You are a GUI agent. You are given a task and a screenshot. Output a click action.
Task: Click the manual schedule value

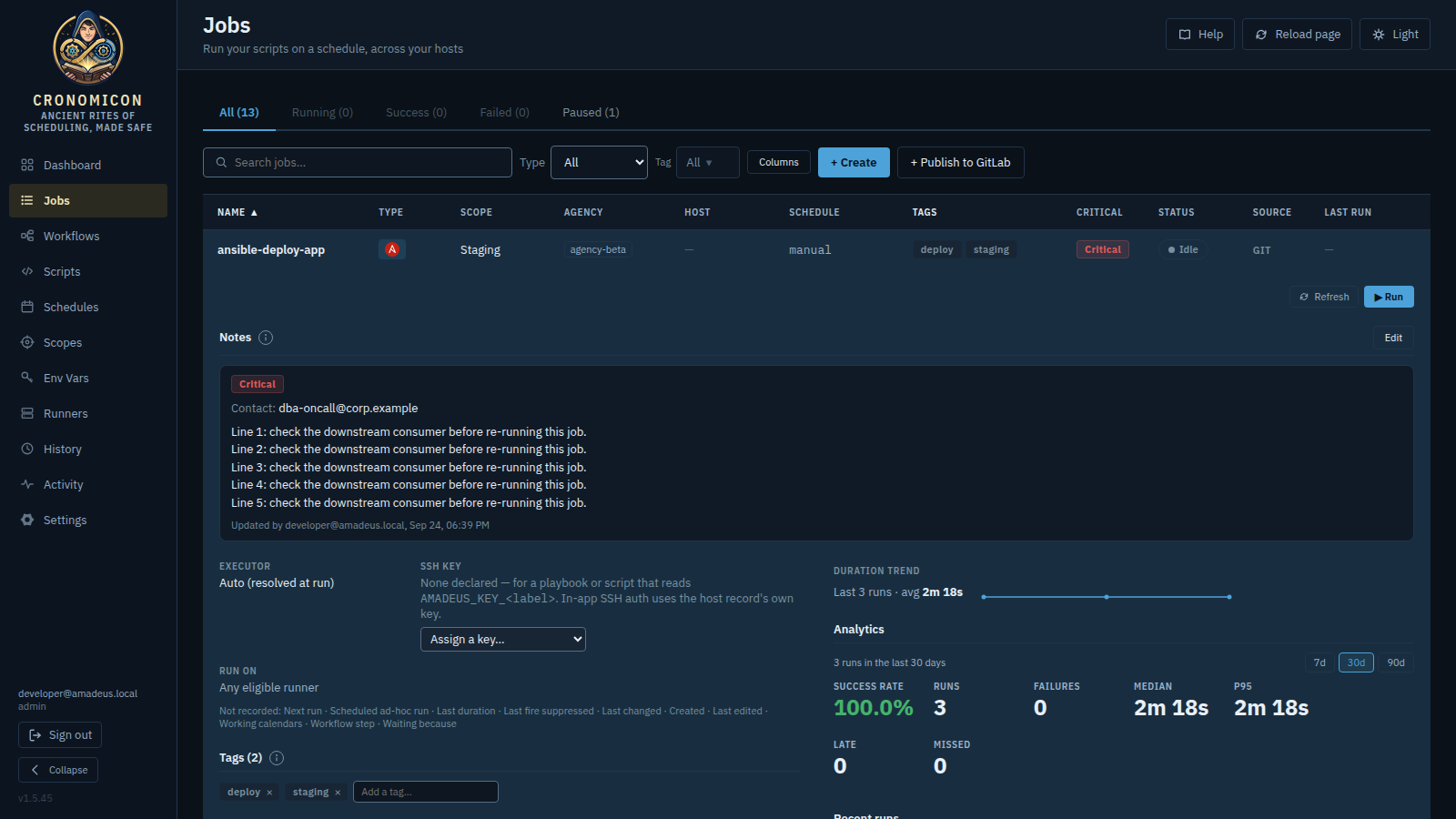click(x=810, y=250)
